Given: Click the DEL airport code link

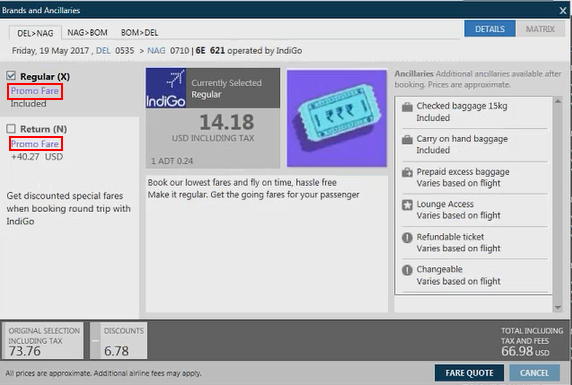Looking at the screenshot, I should (103, 51).
